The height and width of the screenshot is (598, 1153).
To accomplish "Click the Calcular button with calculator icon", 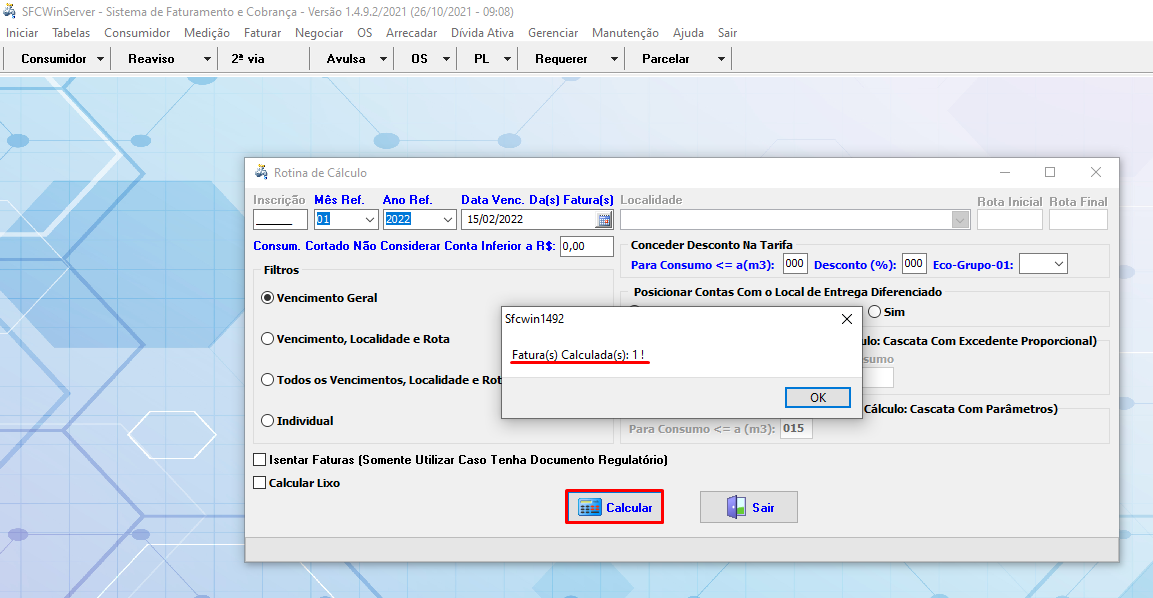I will (x=614, y=507).
